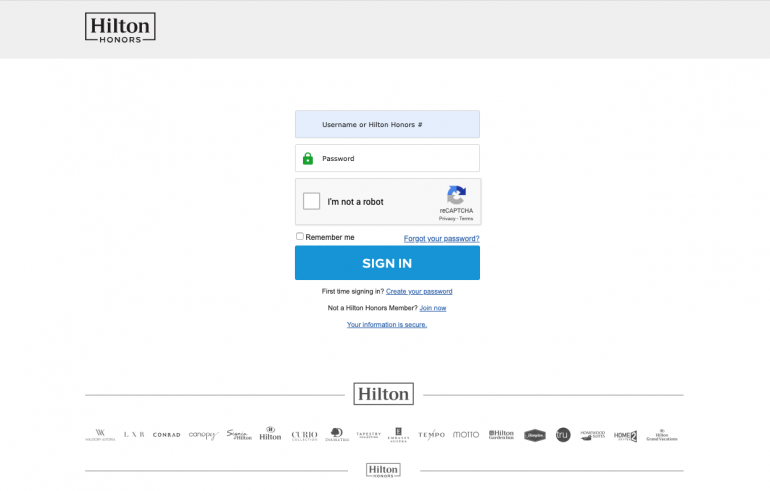Click the Join now link
Screen dimensions: 770x491
click(x=433, y=308)
